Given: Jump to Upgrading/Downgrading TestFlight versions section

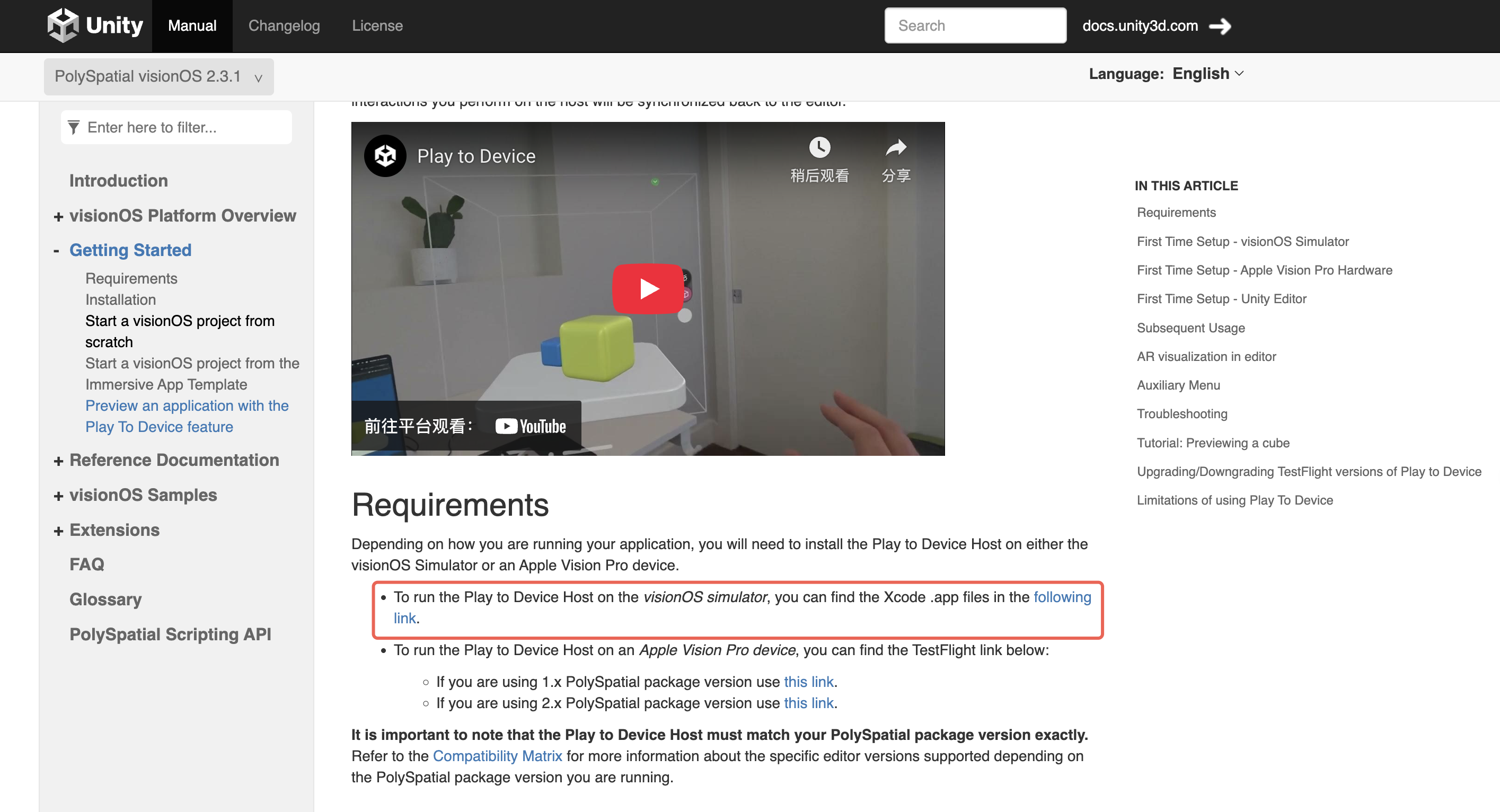Looking at the screenshot, I should pos(1309,471).
